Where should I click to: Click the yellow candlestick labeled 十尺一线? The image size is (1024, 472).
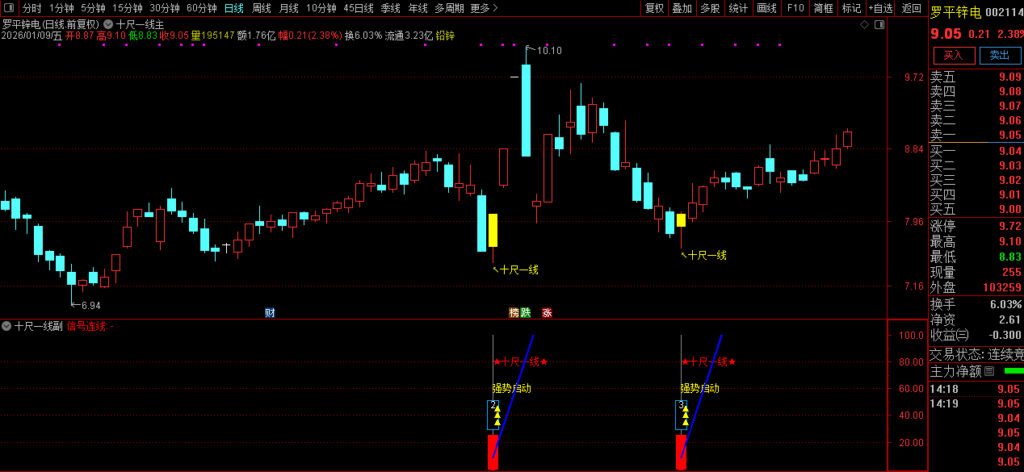pos(493,230)
